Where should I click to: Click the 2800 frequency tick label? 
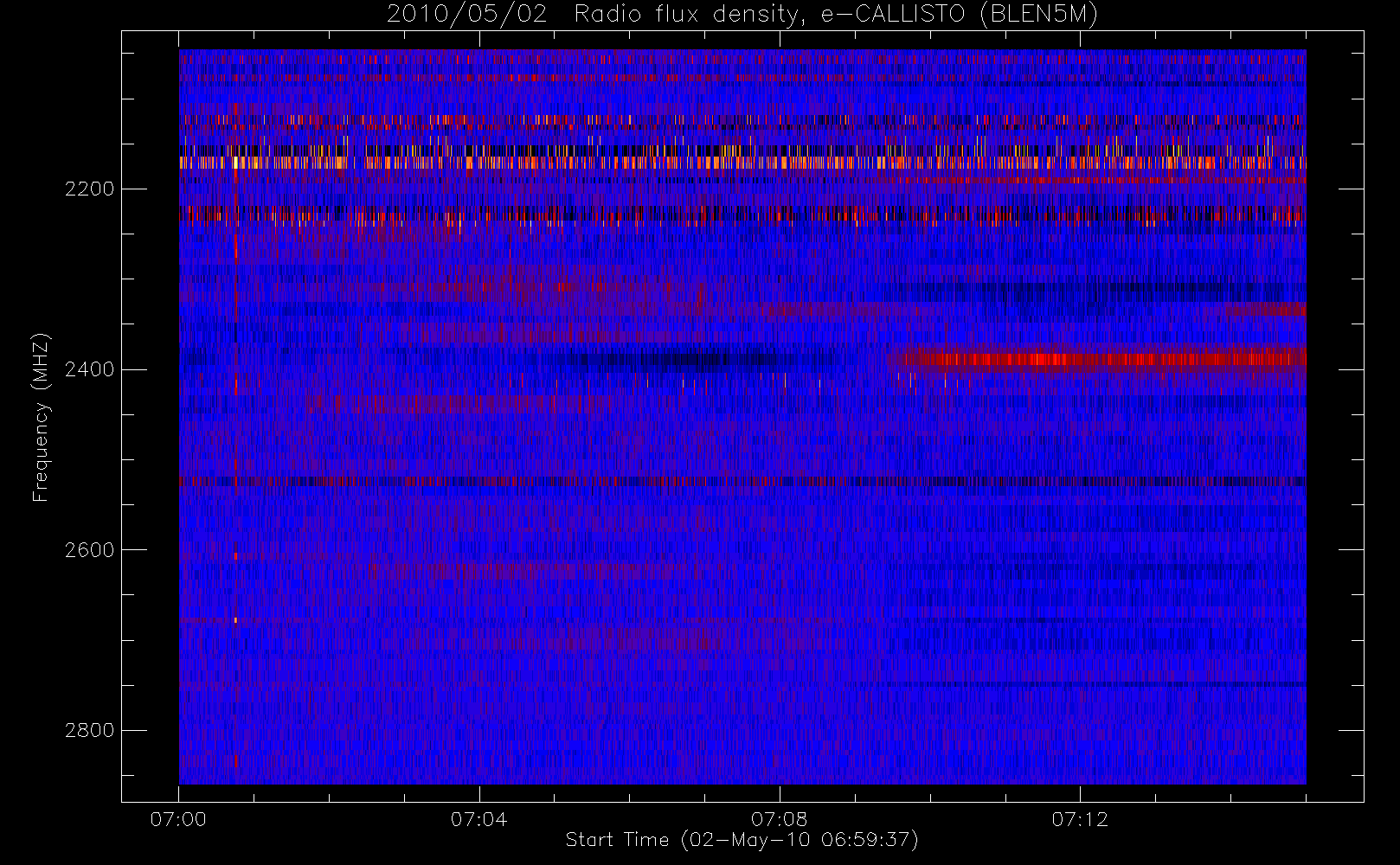point(89,730)
